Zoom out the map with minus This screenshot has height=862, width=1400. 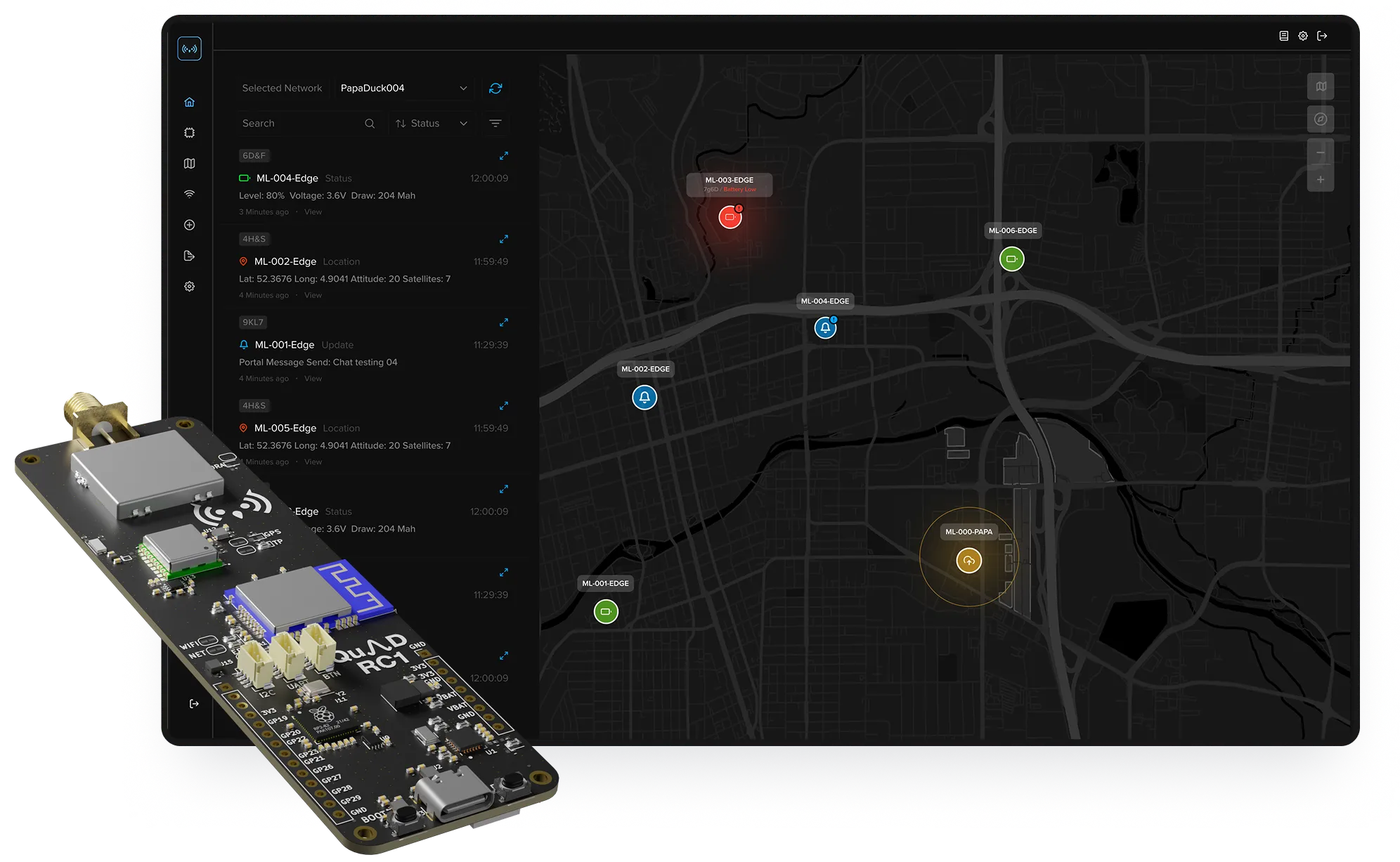(1321, 152)
